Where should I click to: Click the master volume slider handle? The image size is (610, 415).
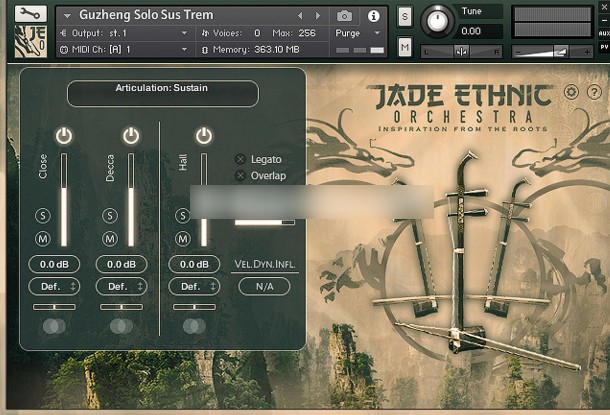pos(561,51)
